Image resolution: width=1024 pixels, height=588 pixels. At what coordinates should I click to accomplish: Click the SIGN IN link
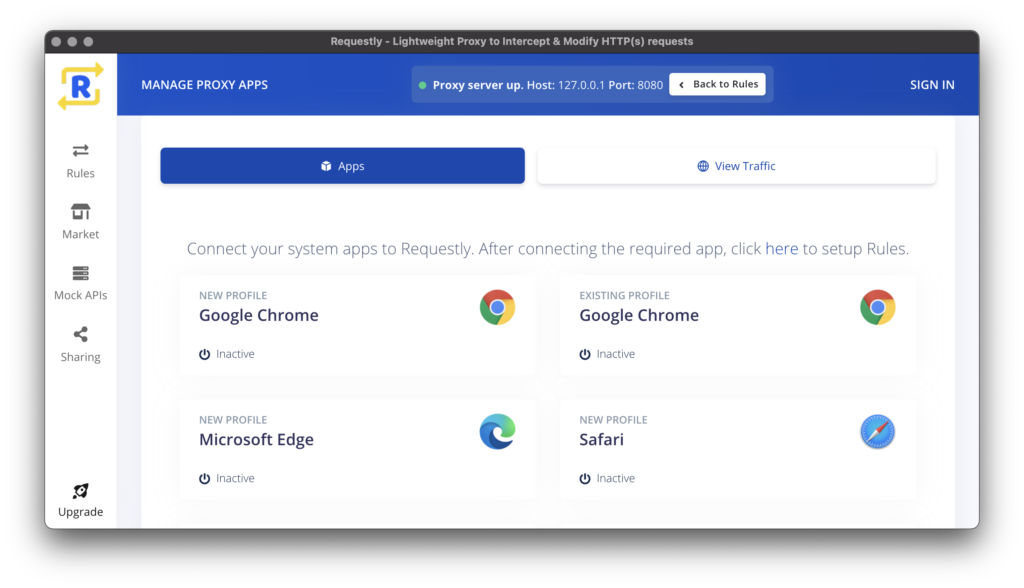coord(932,85)
